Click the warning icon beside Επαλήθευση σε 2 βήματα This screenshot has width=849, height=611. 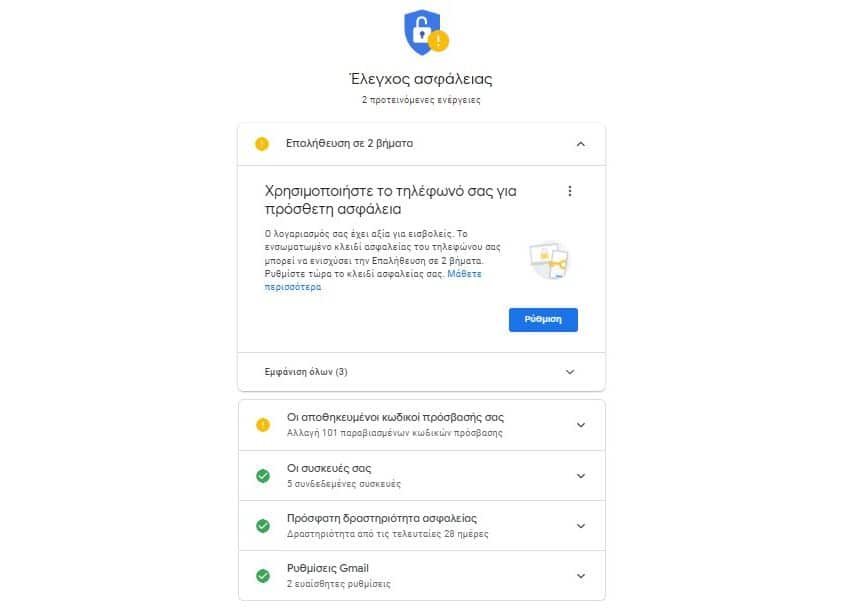click(x=263, y=143)
